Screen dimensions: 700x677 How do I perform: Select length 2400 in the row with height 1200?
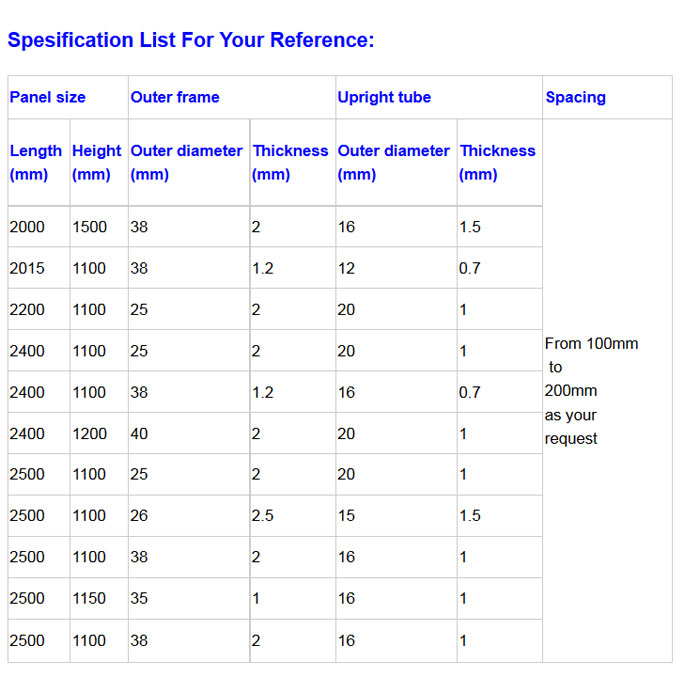tap(27, 434)
